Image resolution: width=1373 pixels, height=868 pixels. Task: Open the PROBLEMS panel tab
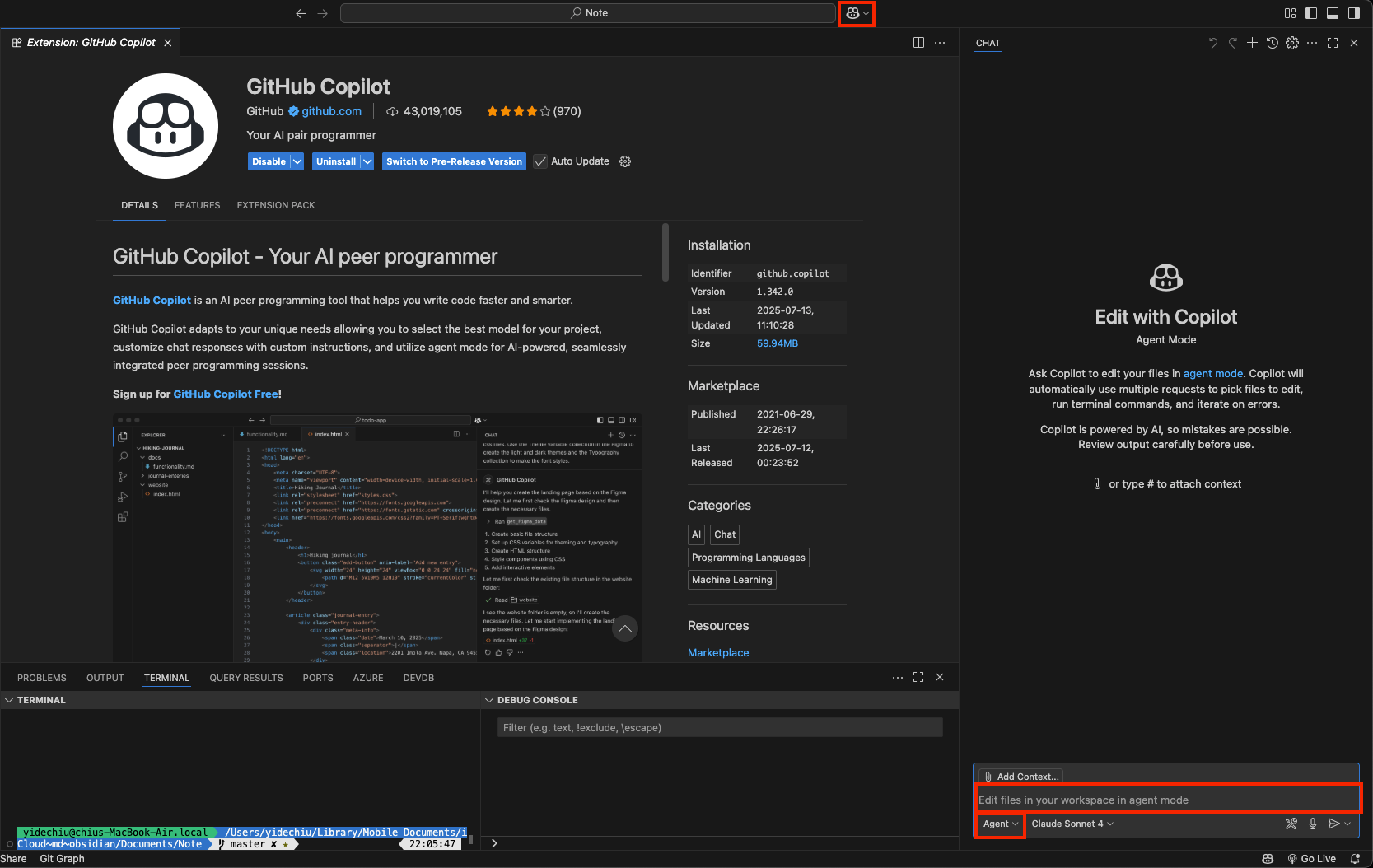point(42,678)
